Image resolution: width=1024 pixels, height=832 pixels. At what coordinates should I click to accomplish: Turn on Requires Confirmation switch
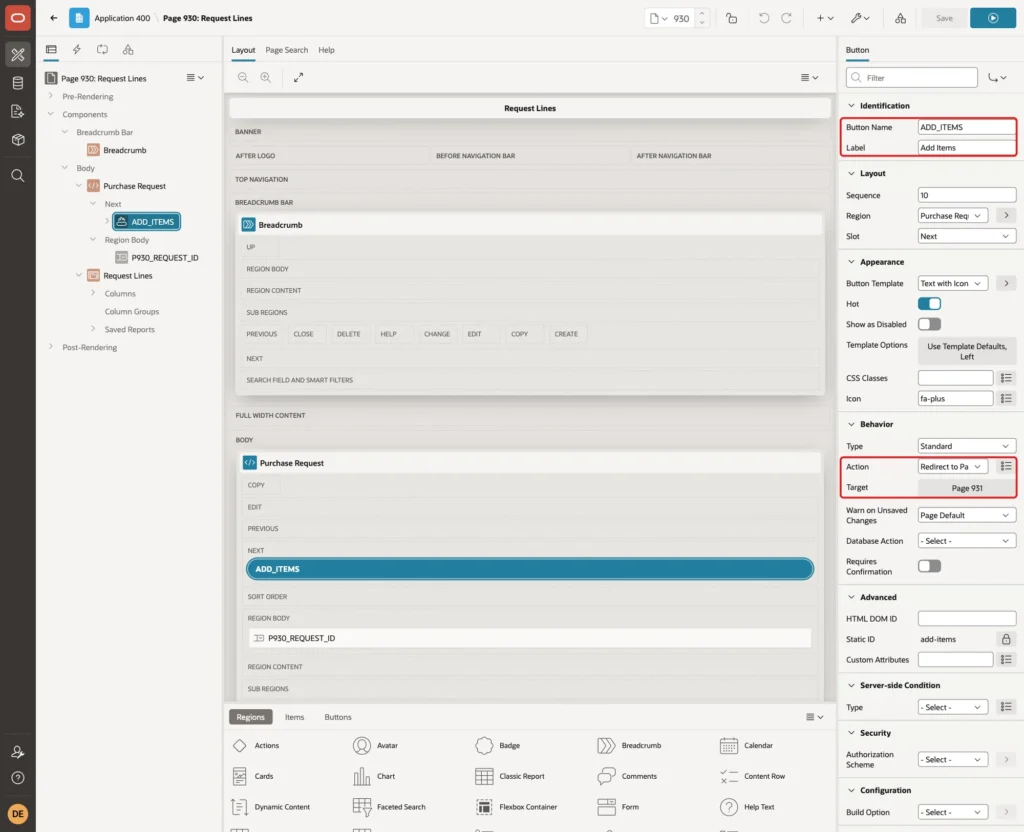tap(929, 566)
